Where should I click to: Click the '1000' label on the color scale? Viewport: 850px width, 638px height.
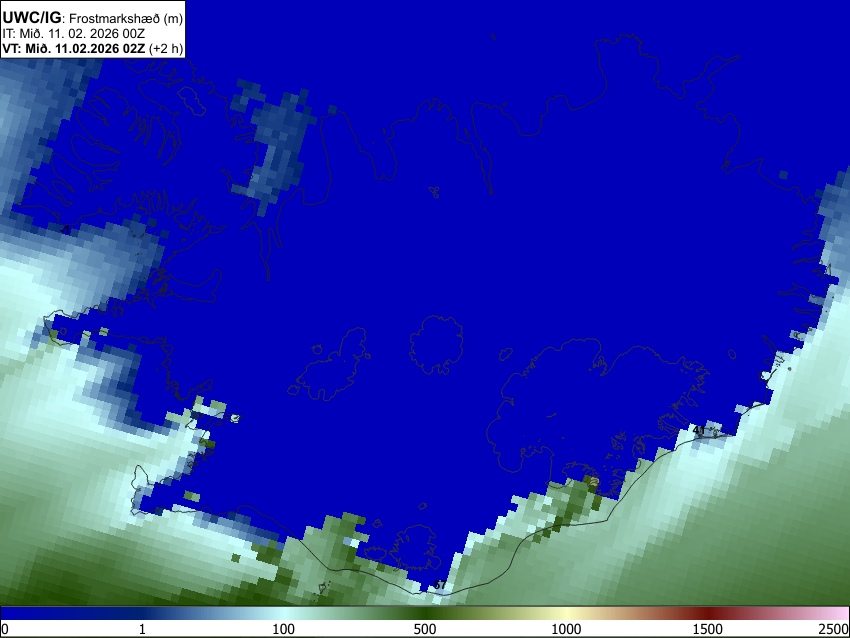(566, 629)
